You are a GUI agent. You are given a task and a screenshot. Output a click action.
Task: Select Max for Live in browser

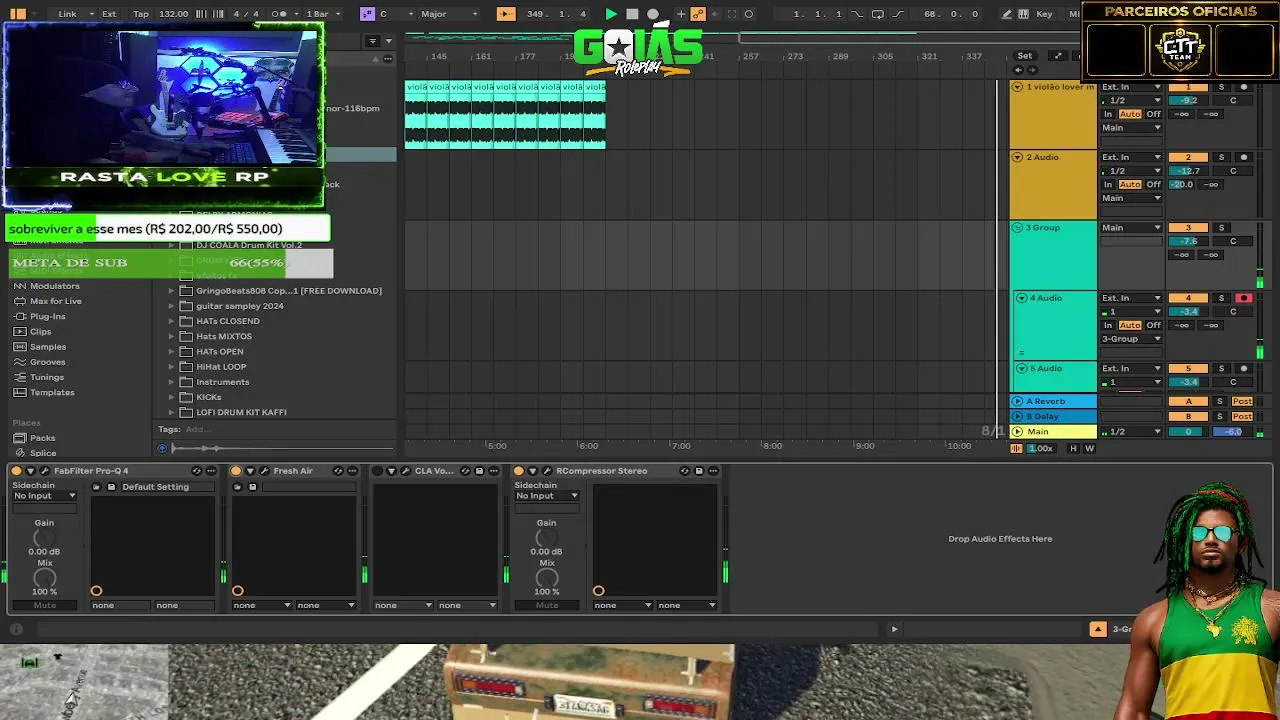56,301
